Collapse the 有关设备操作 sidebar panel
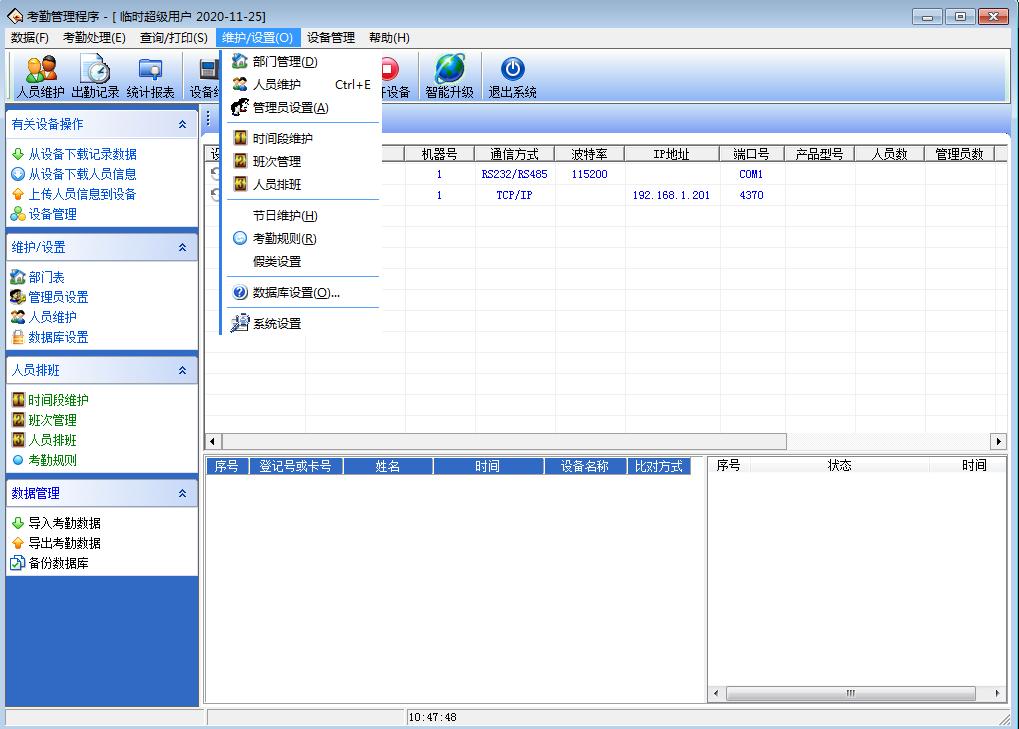Image resolution: width=1019 pixels, height=729 pixels. click(182, 125)
